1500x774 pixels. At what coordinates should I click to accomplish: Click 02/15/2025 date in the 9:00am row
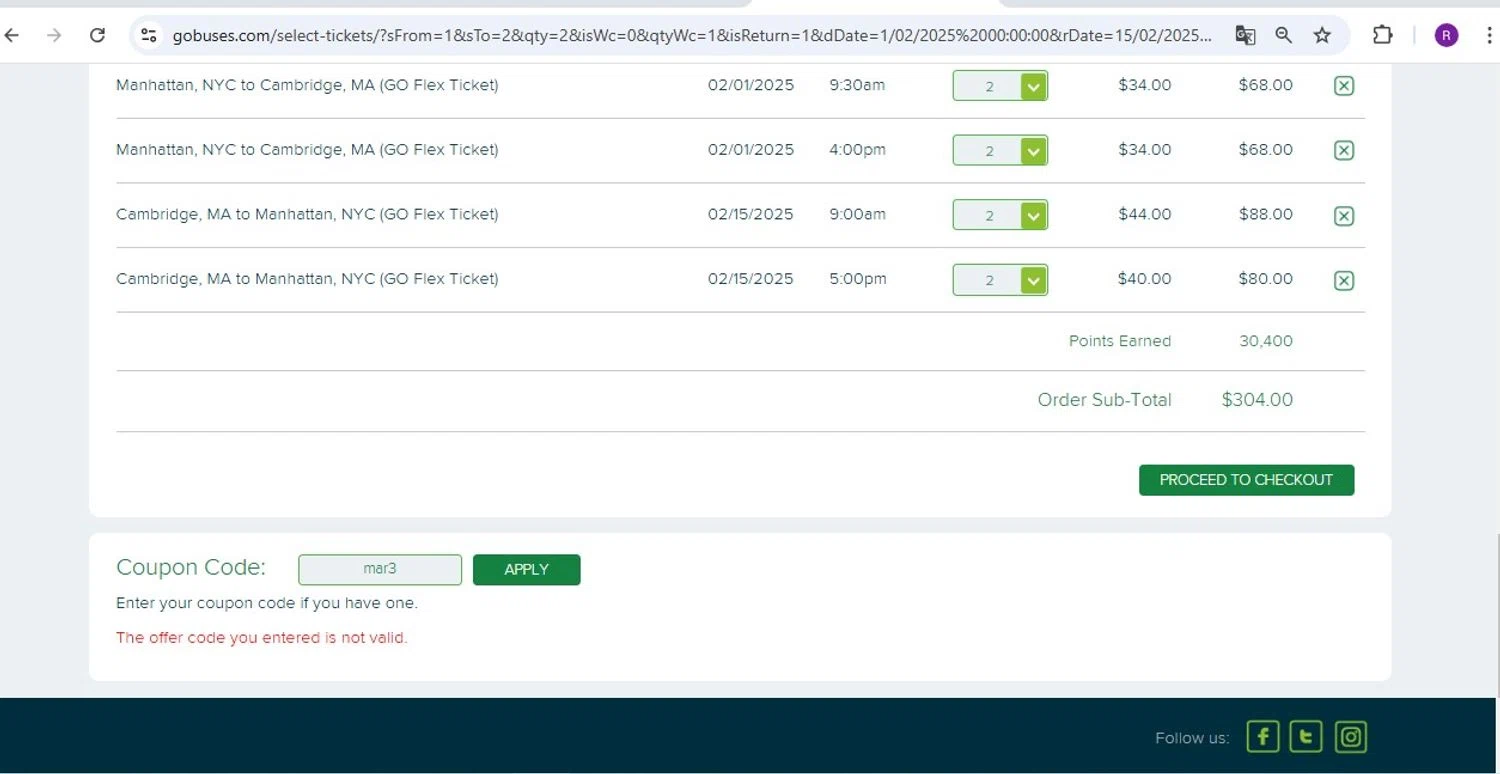pos(751,214)
